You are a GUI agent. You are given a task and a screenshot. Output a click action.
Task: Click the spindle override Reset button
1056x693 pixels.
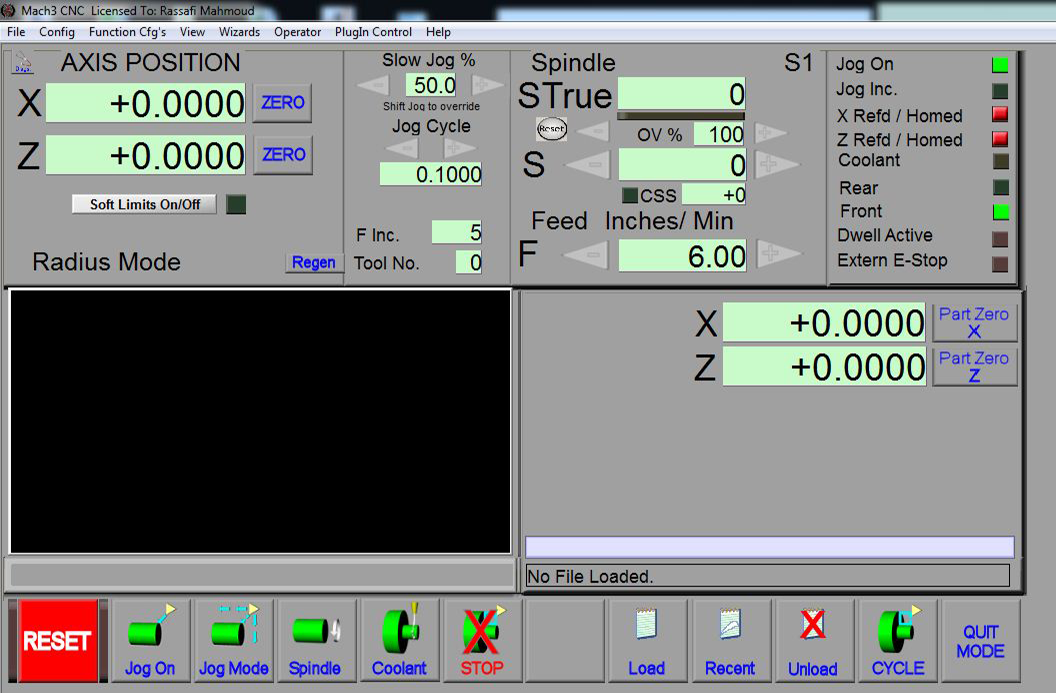(x=552, y=129)
